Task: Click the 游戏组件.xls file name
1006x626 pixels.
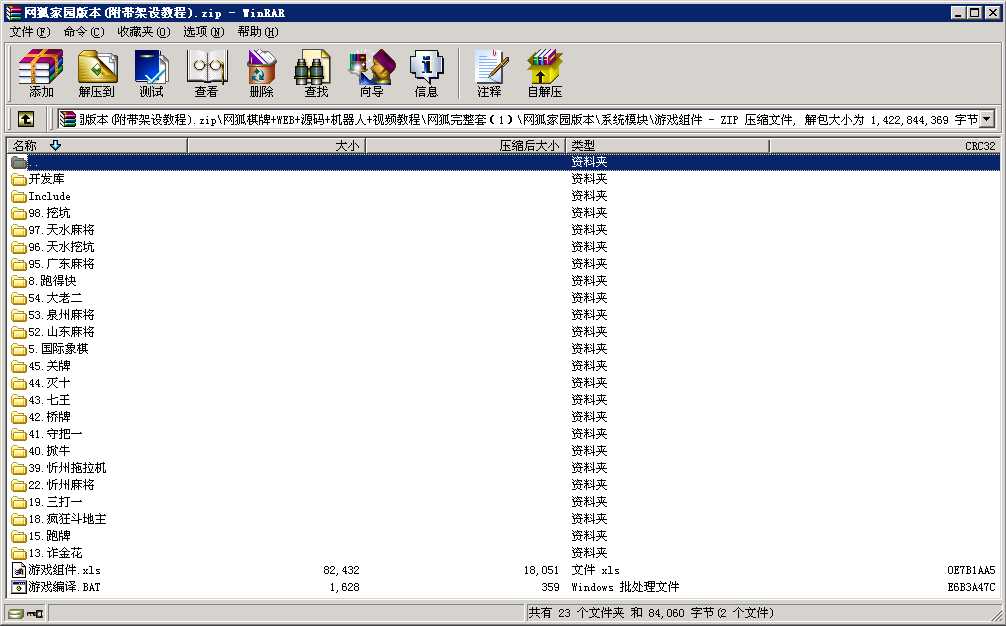Action: (65, 570)
